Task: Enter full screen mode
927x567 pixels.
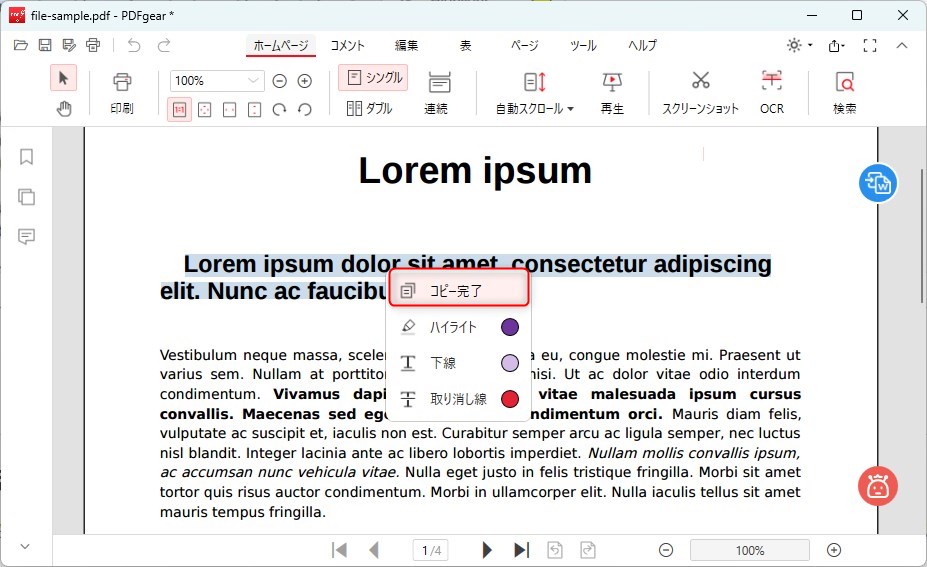Action: pos(870,46)
